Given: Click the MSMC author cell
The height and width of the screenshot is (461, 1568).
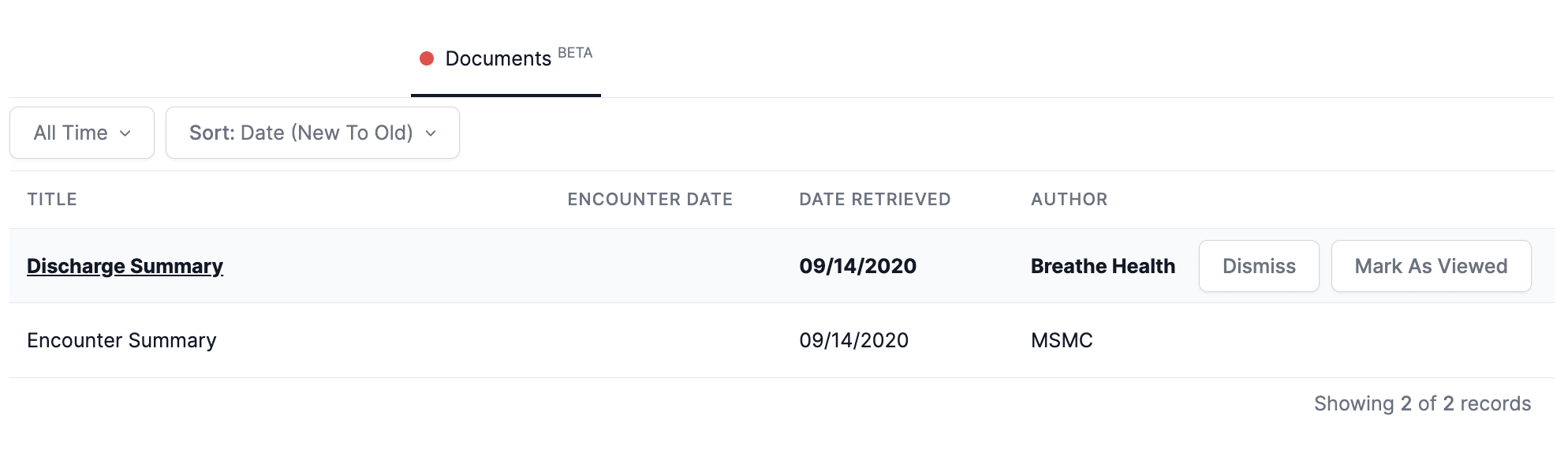Looking at the screenshot, I should (x=1062, y=340).
